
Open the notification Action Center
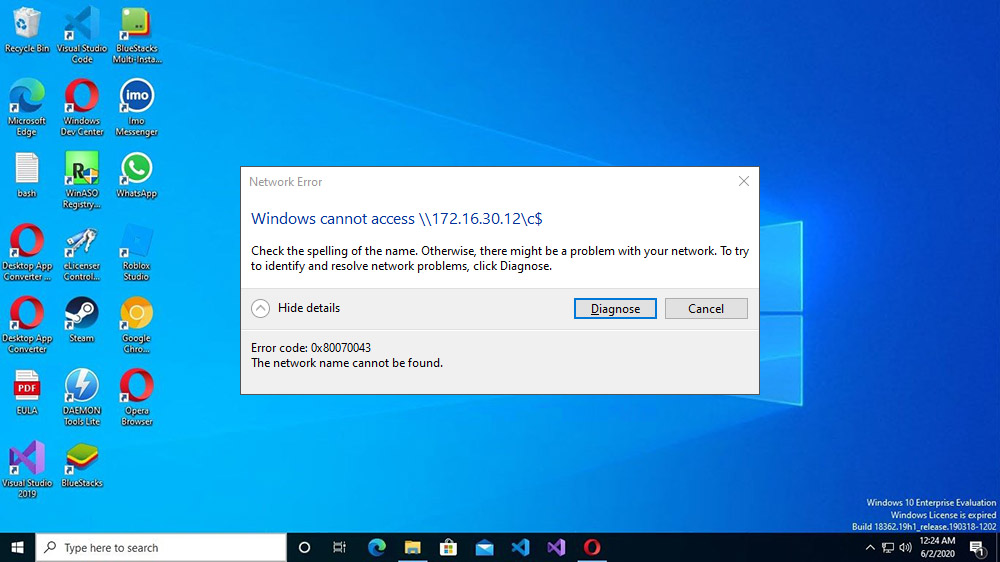(977, 547)
